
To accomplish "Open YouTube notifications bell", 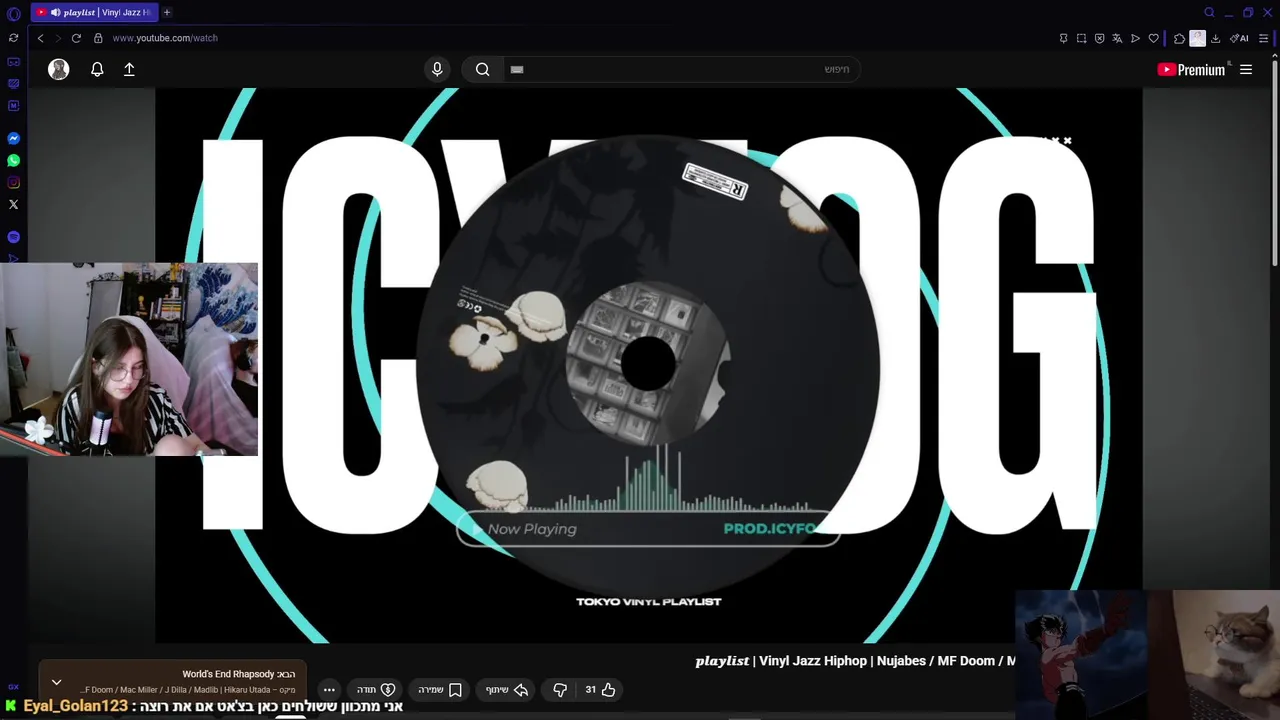I will click(97, 69).
